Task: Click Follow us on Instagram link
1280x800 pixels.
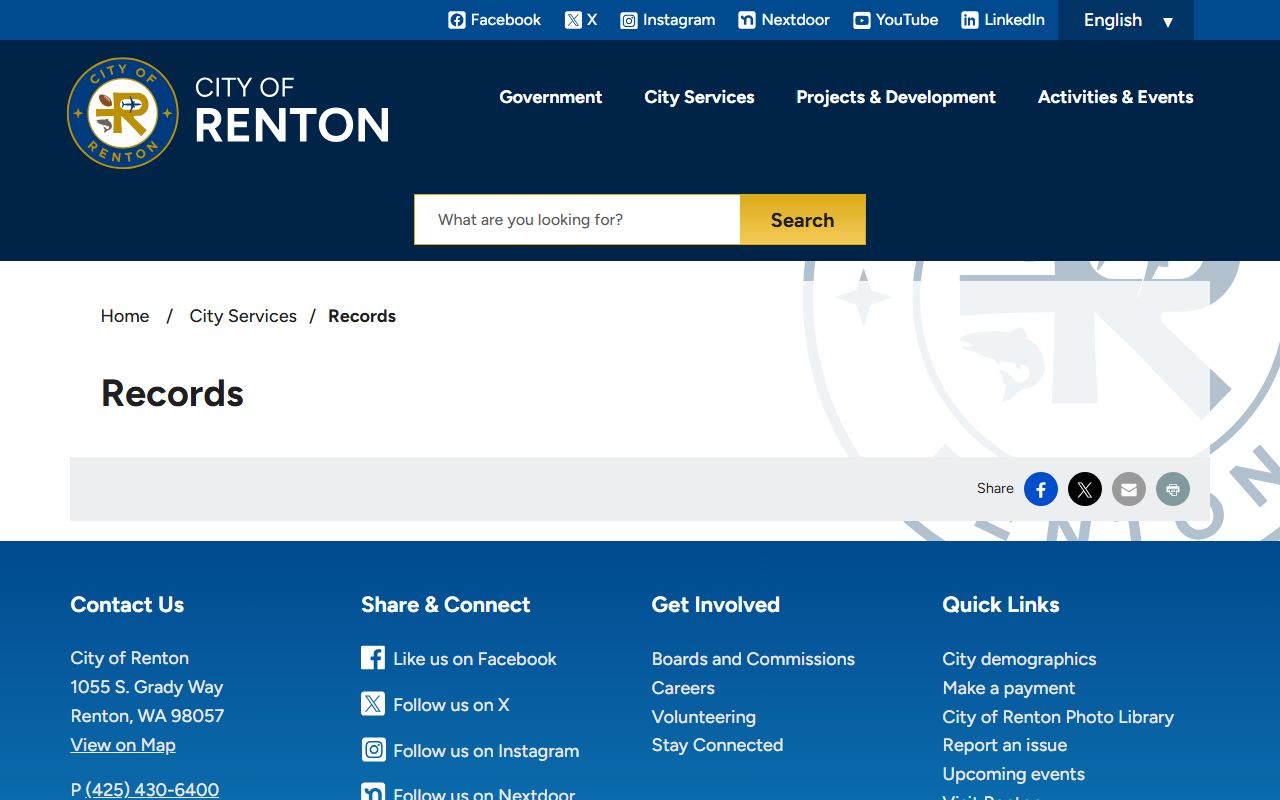Action: pyautogui.click(x=486, y=751)
